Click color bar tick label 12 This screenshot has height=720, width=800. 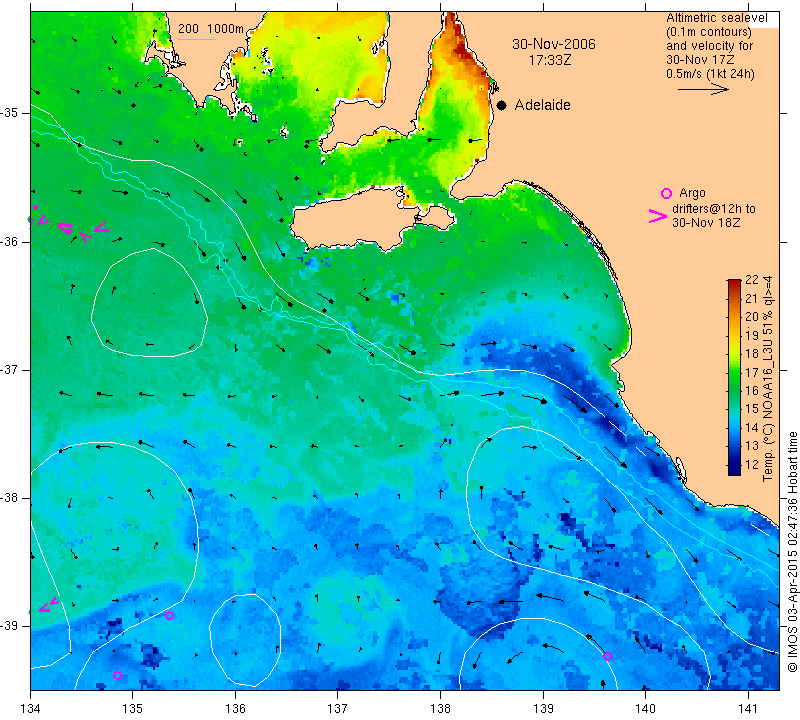pos(752,465)
